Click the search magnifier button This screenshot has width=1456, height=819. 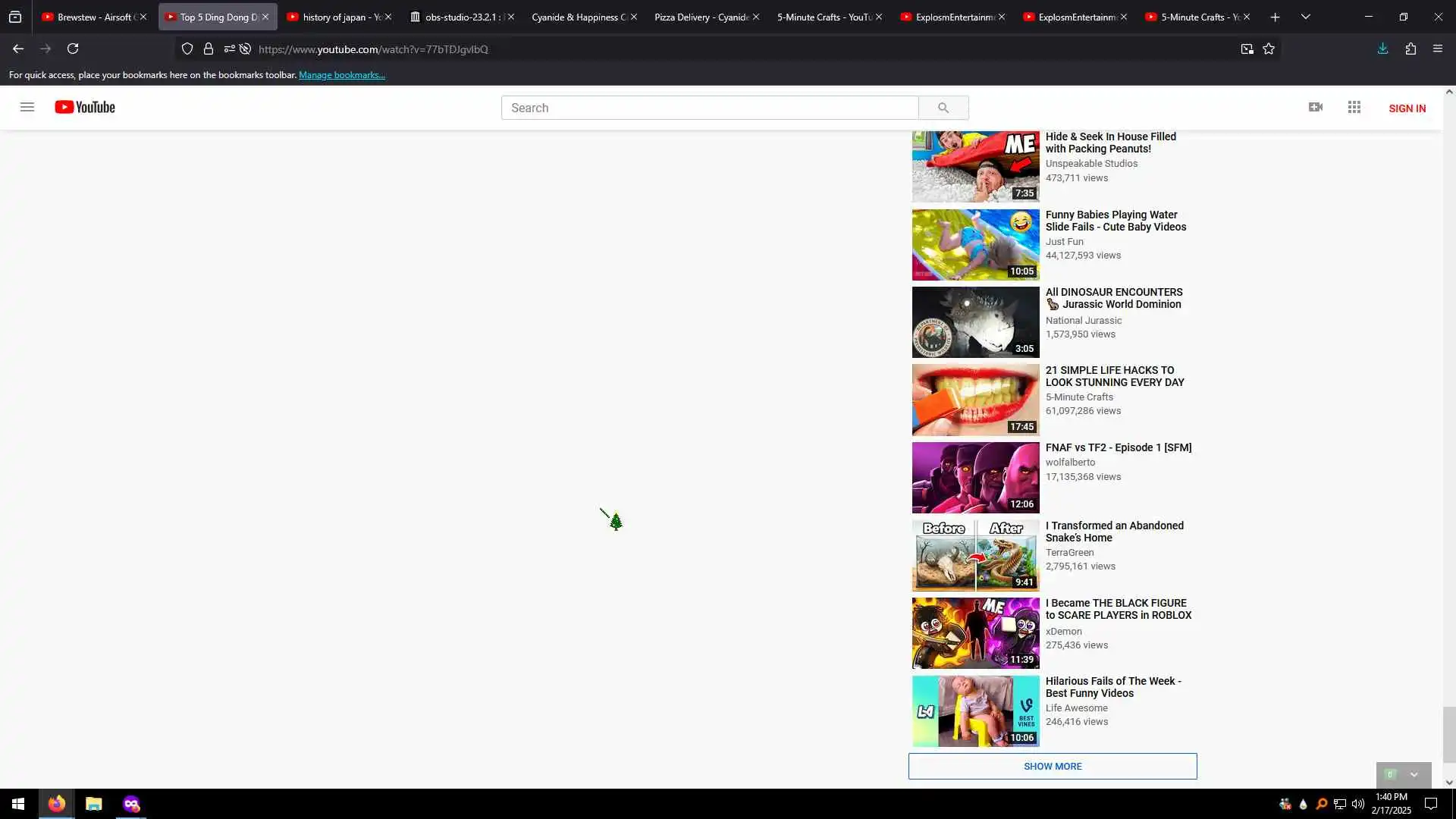(x=943, y=108)
